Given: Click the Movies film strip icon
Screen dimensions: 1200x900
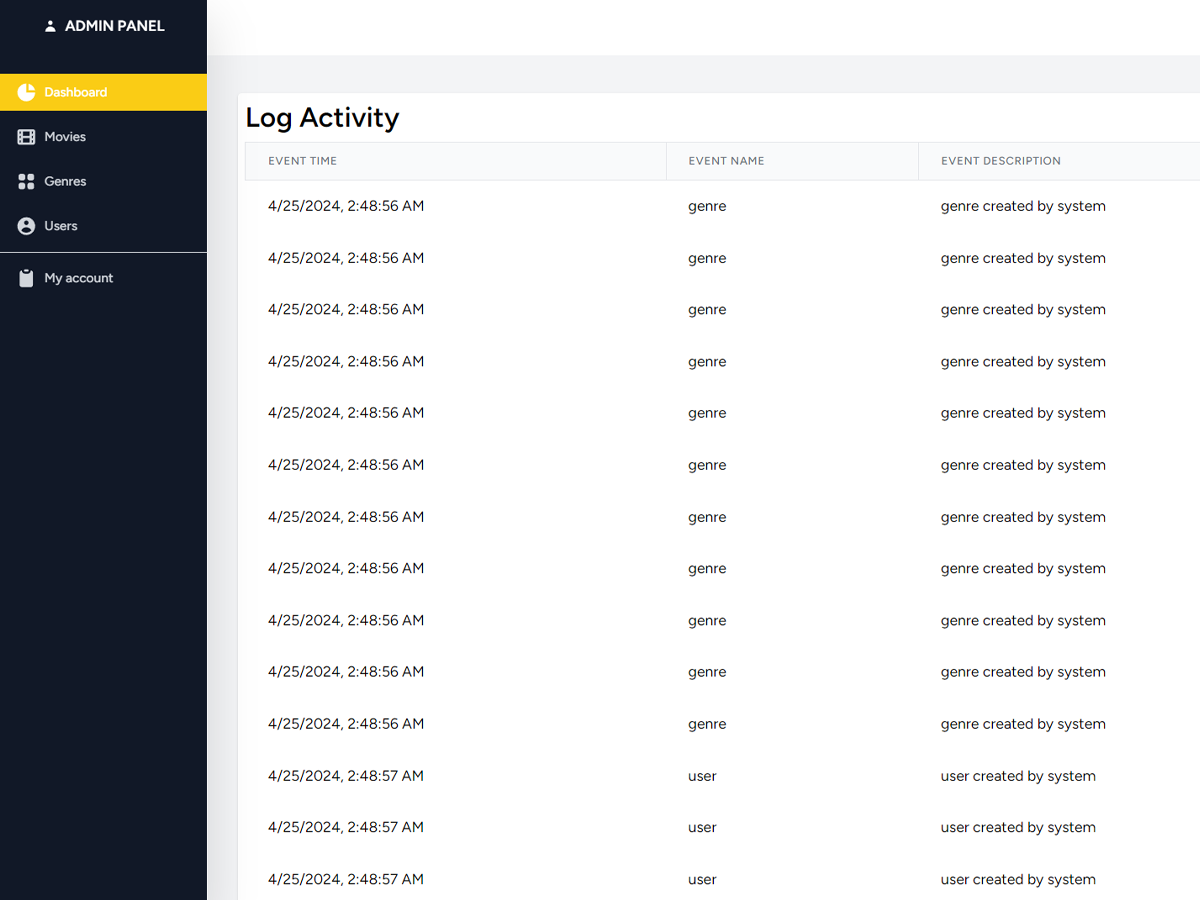Looking at the screenshot, I should coord(26,137).
